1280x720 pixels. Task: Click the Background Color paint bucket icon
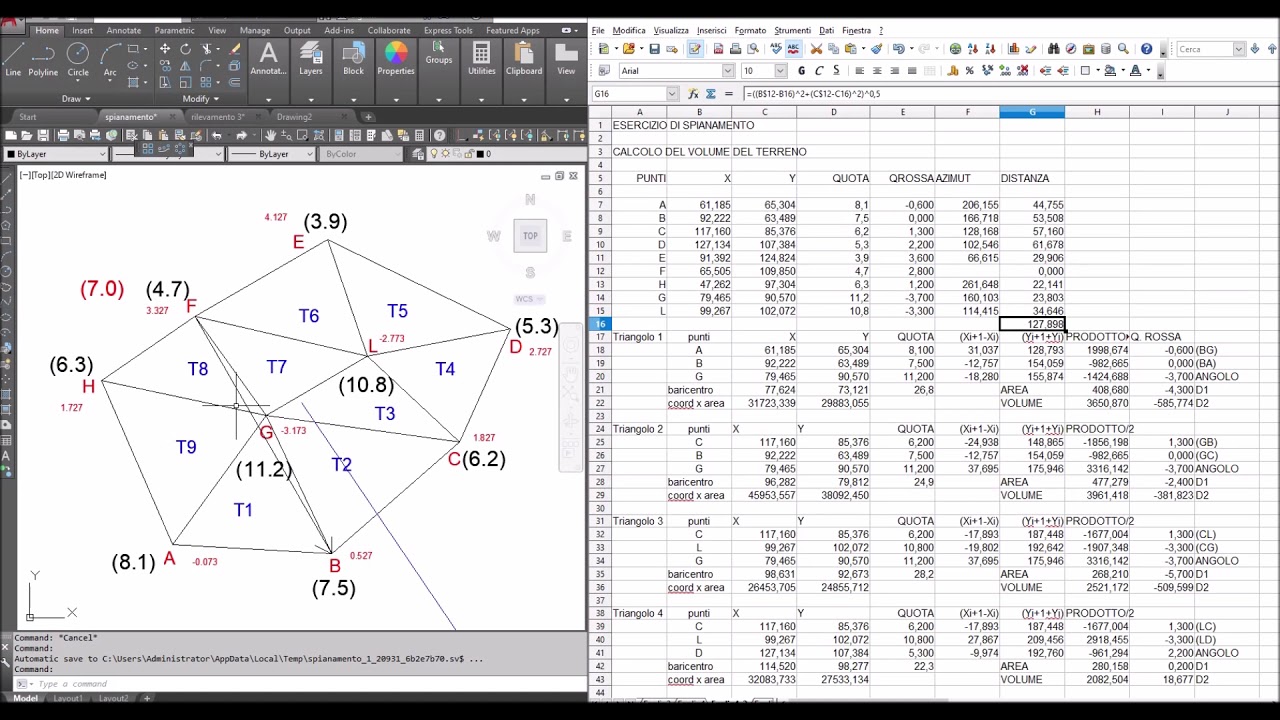(x=1110, y=70)
